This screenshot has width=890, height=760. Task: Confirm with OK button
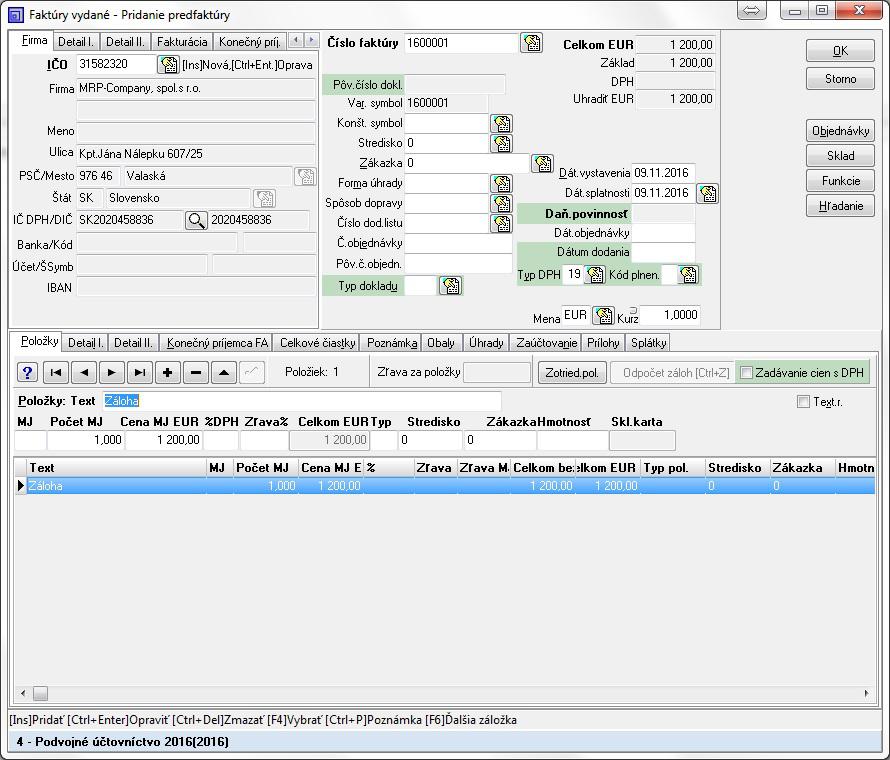(x=840, y=51)
